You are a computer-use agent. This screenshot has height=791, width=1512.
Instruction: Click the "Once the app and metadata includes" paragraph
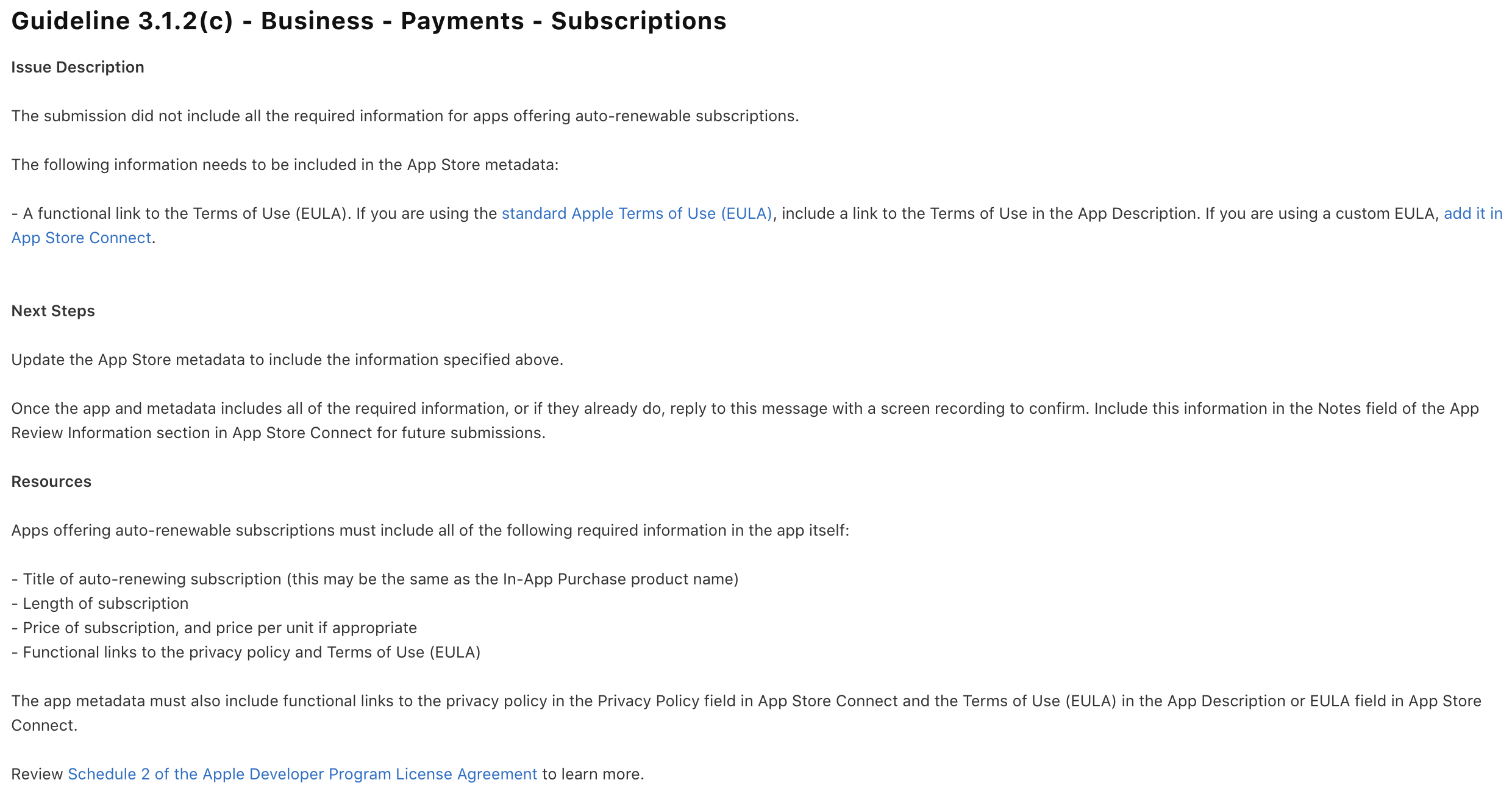[744, 409]
